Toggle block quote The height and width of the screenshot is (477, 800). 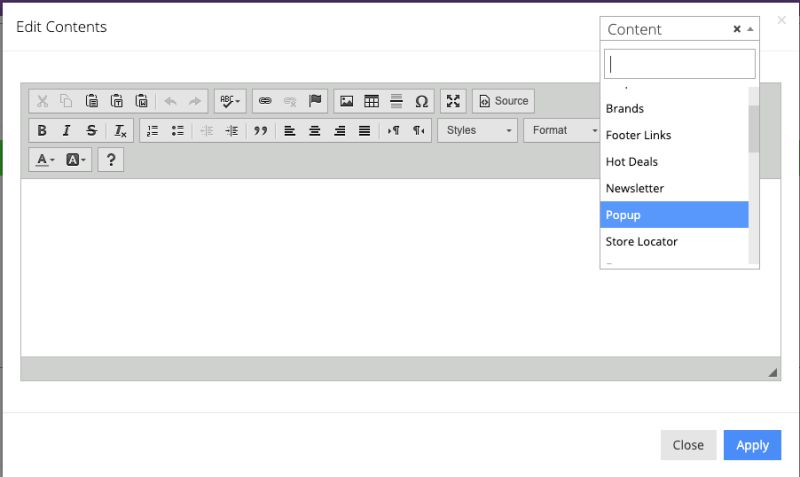261,131
